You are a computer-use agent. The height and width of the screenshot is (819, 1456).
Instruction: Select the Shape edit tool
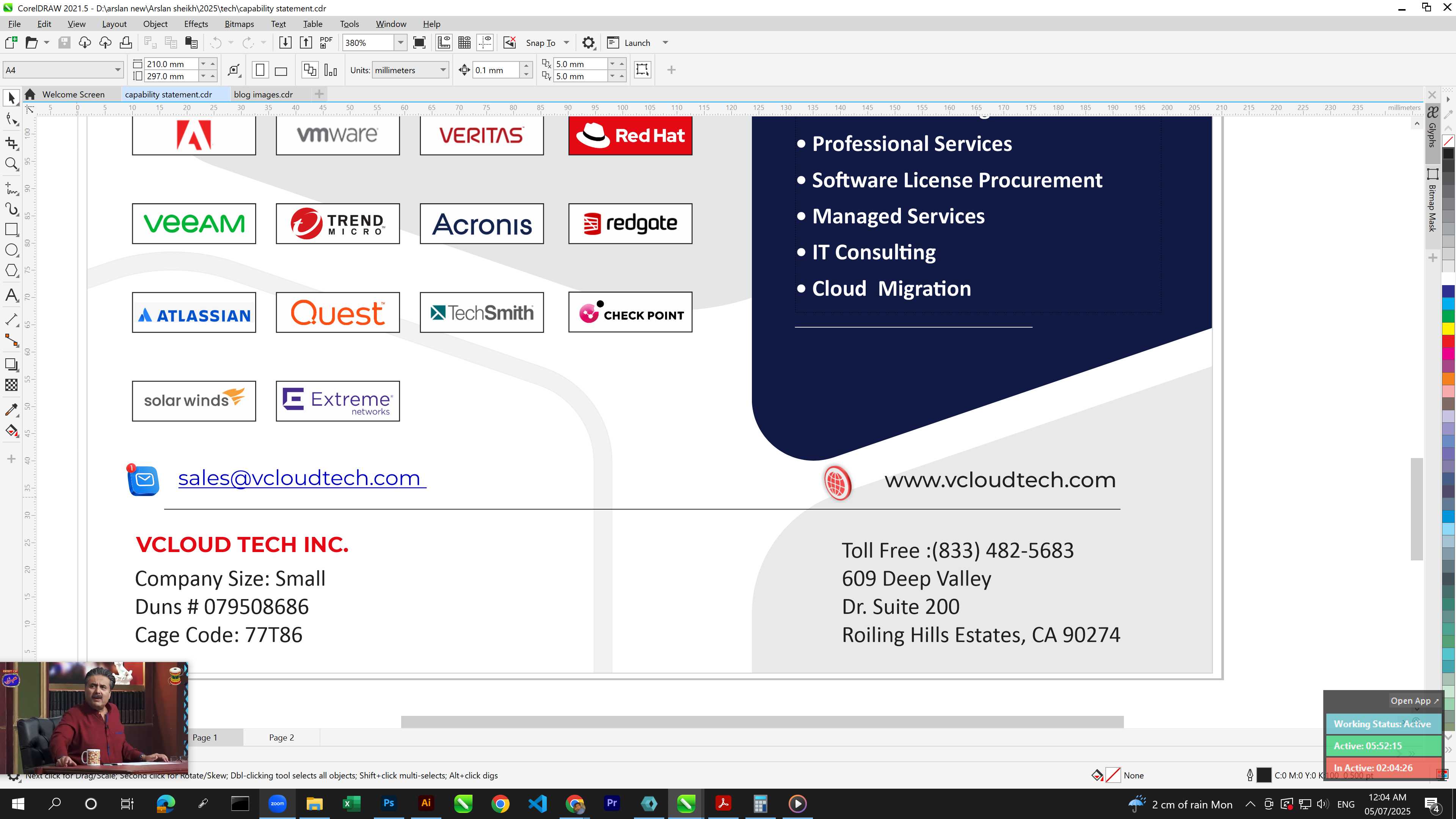(11, 119)
